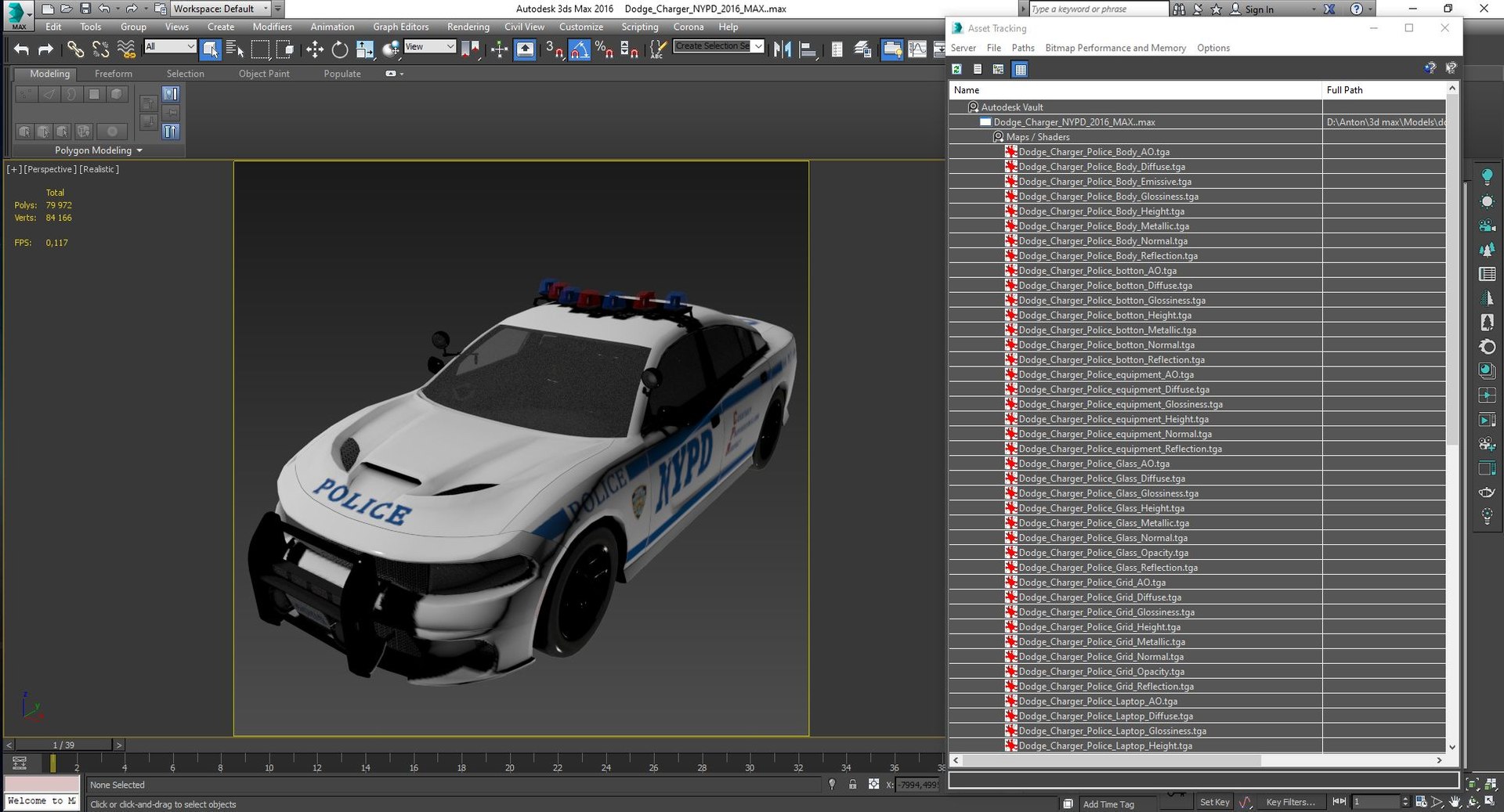1504x812 pixels.
Task: Toggle the Layer Explorer button
Action: click(x=862, y=49)
